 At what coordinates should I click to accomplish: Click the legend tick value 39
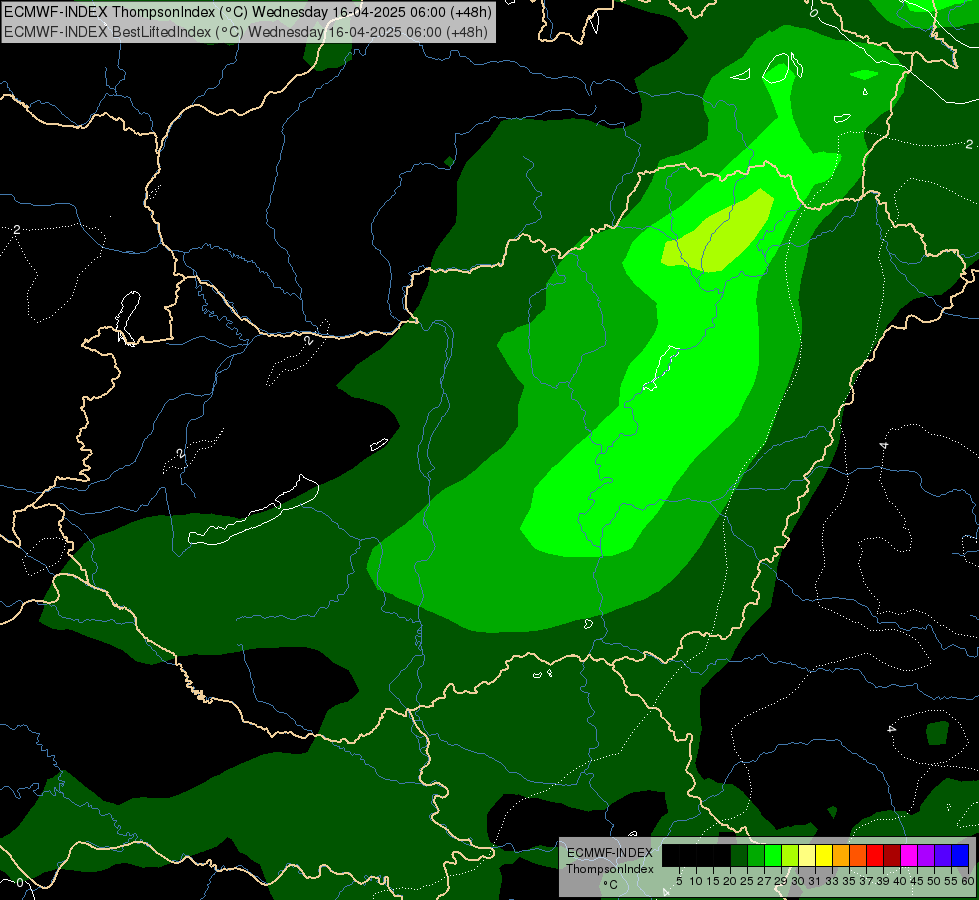click(883, 881)
